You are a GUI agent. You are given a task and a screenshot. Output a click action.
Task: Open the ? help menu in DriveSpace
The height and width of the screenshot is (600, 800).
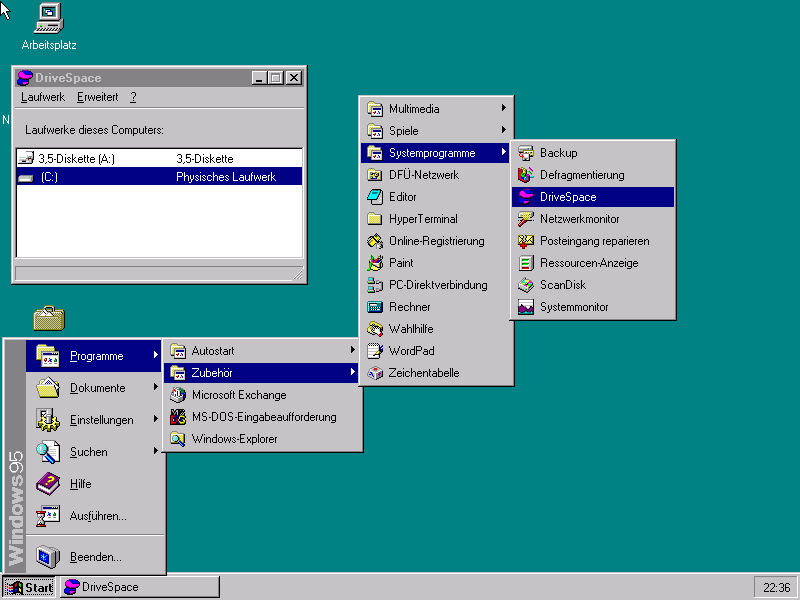coord(133,97)
